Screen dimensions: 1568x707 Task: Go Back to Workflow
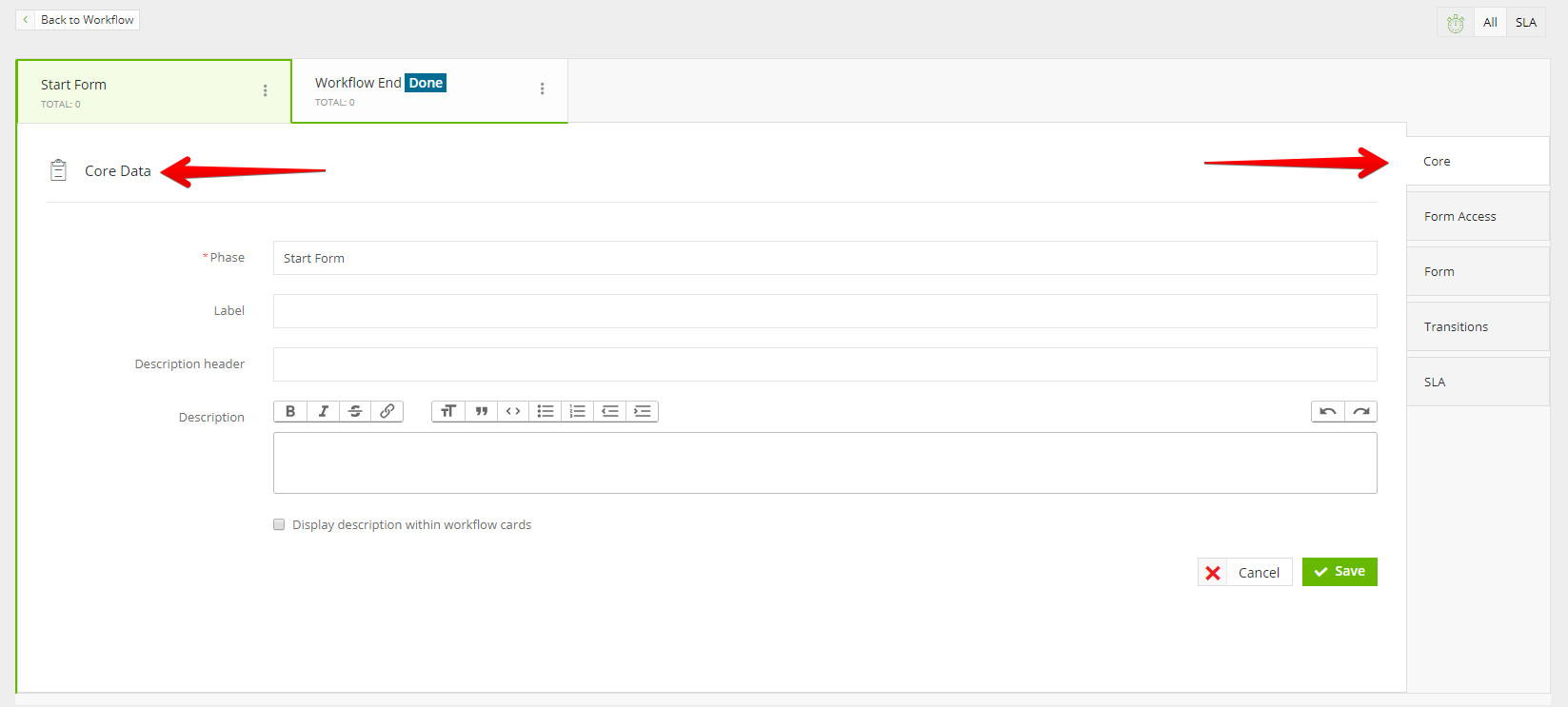tap(78, 20)
